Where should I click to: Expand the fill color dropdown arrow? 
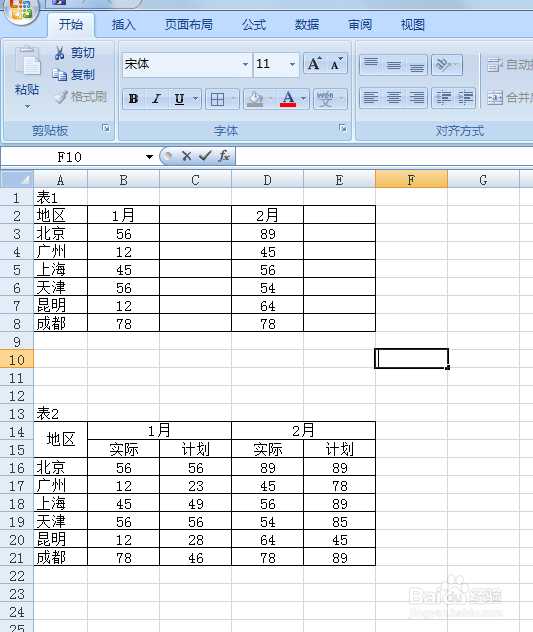(270, 99)
